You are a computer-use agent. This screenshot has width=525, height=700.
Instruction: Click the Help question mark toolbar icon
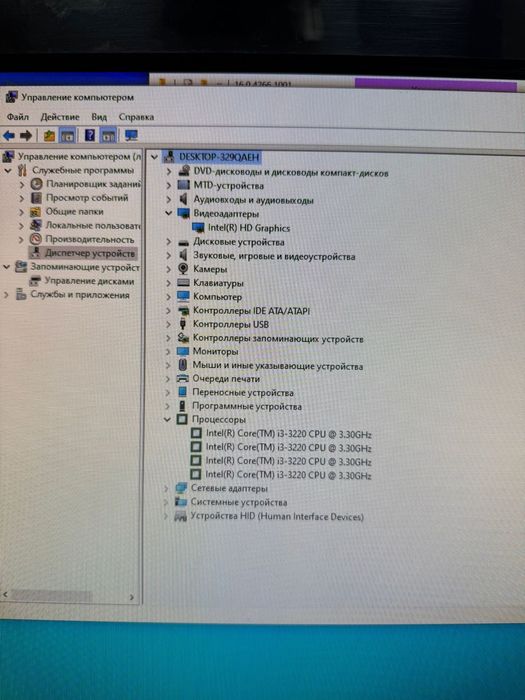89,135
